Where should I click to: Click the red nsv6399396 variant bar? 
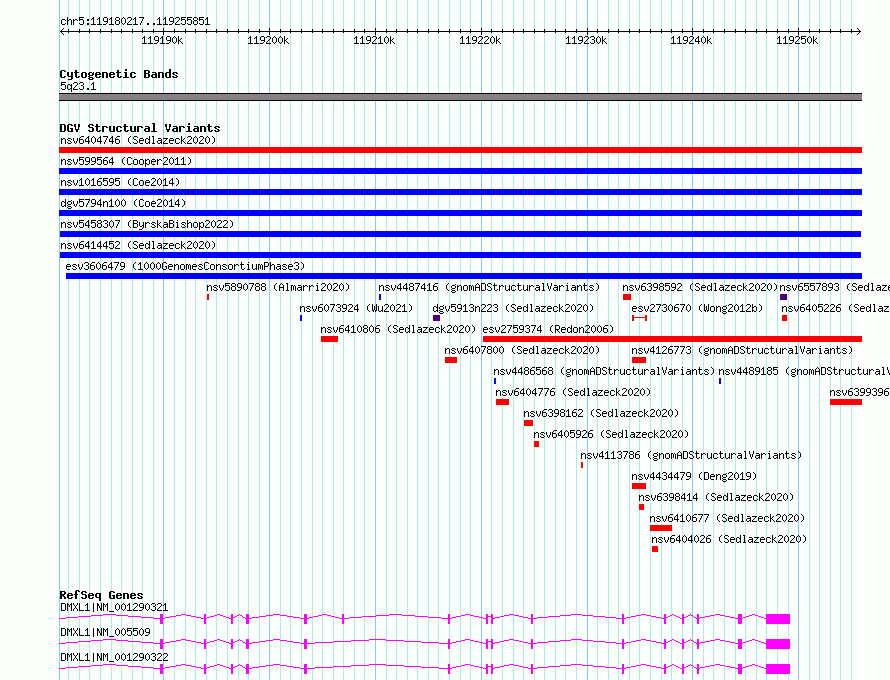846,402
